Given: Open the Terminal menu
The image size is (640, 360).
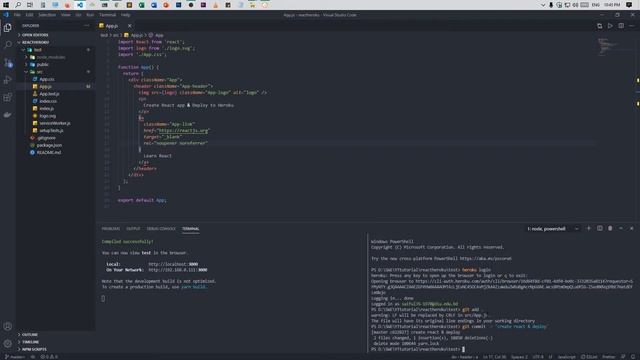Looking at the screenshot, I should pos(108,15).
